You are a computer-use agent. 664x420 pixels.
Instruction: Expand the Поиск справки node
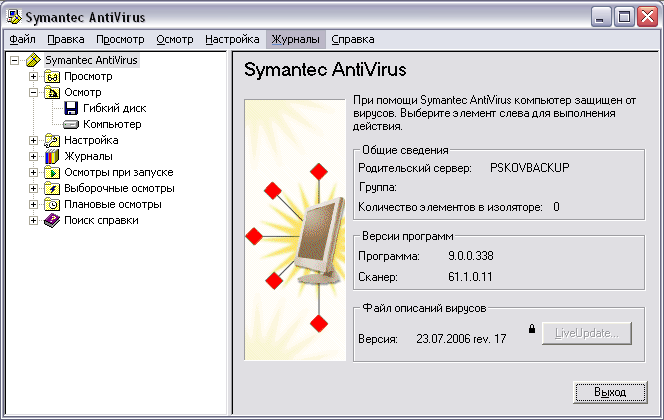tap(33, 221)
